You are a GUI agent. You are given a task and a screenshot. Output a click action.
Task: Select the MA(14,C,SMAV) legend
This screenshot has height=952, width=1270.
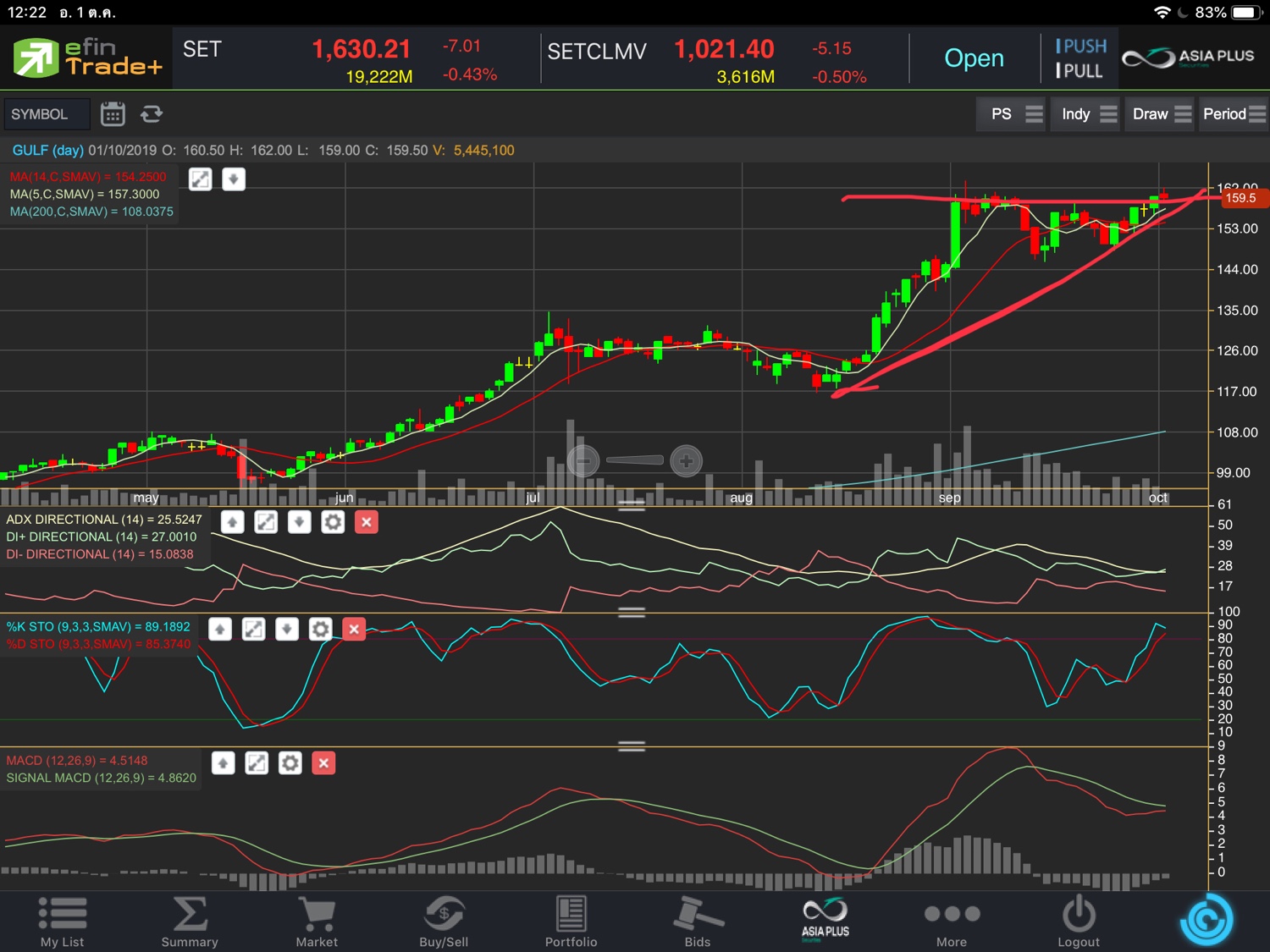click(88, 177)
